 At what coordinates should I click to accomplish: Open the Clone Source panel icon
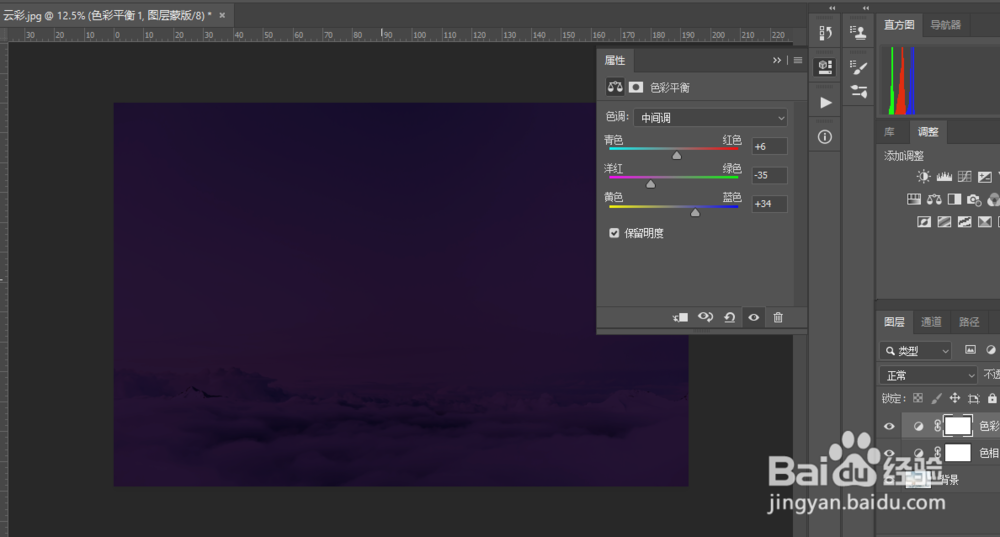(858, 32)
